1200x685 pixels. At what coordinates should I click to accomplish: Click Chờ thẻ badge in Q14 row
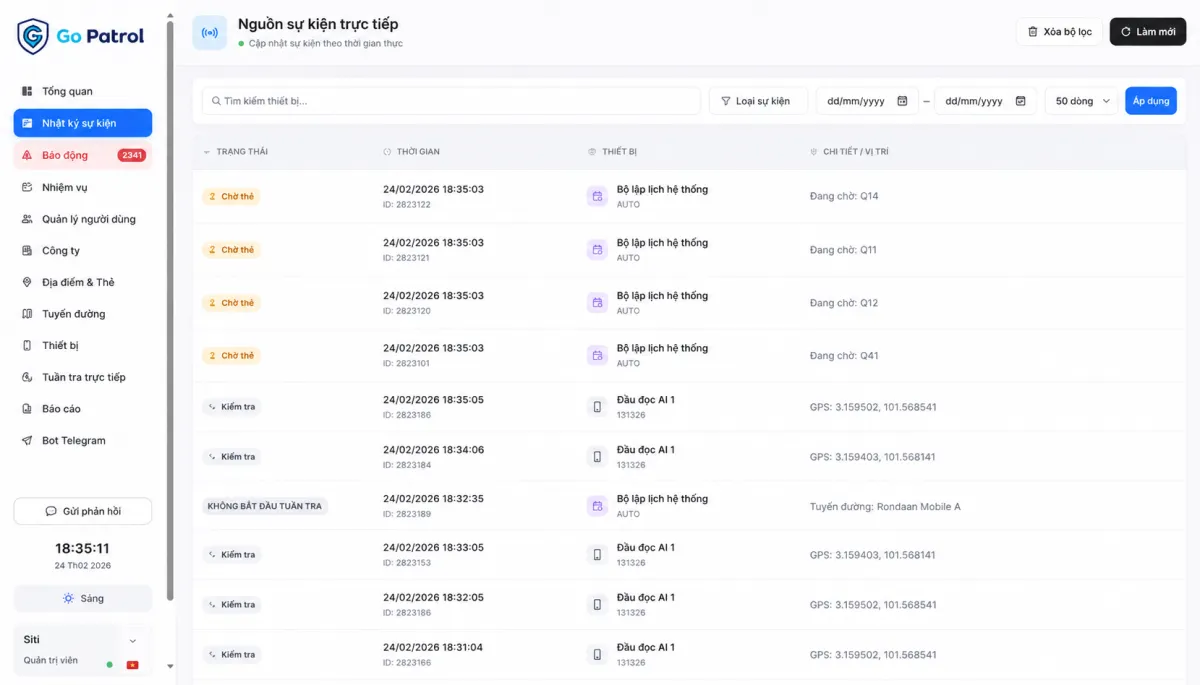231,196
